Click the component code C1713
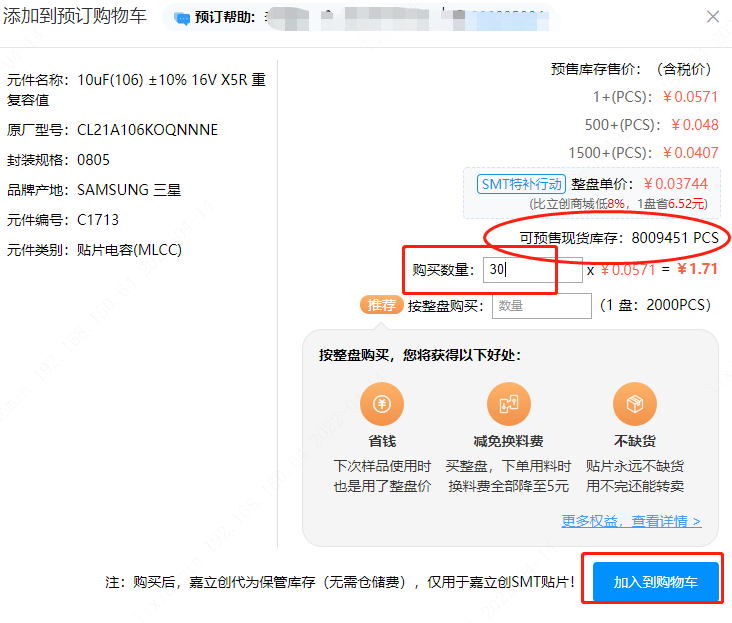Screen dimensions: 732x623 (x=98, y=220)
